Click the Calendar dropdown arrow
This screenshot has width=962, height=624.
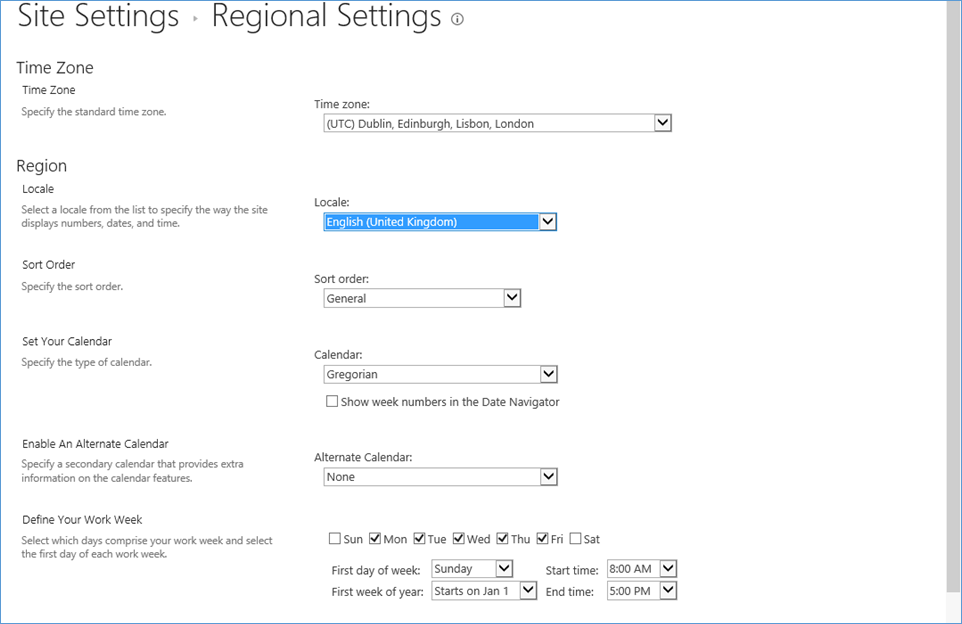click(x=548, y=373)
